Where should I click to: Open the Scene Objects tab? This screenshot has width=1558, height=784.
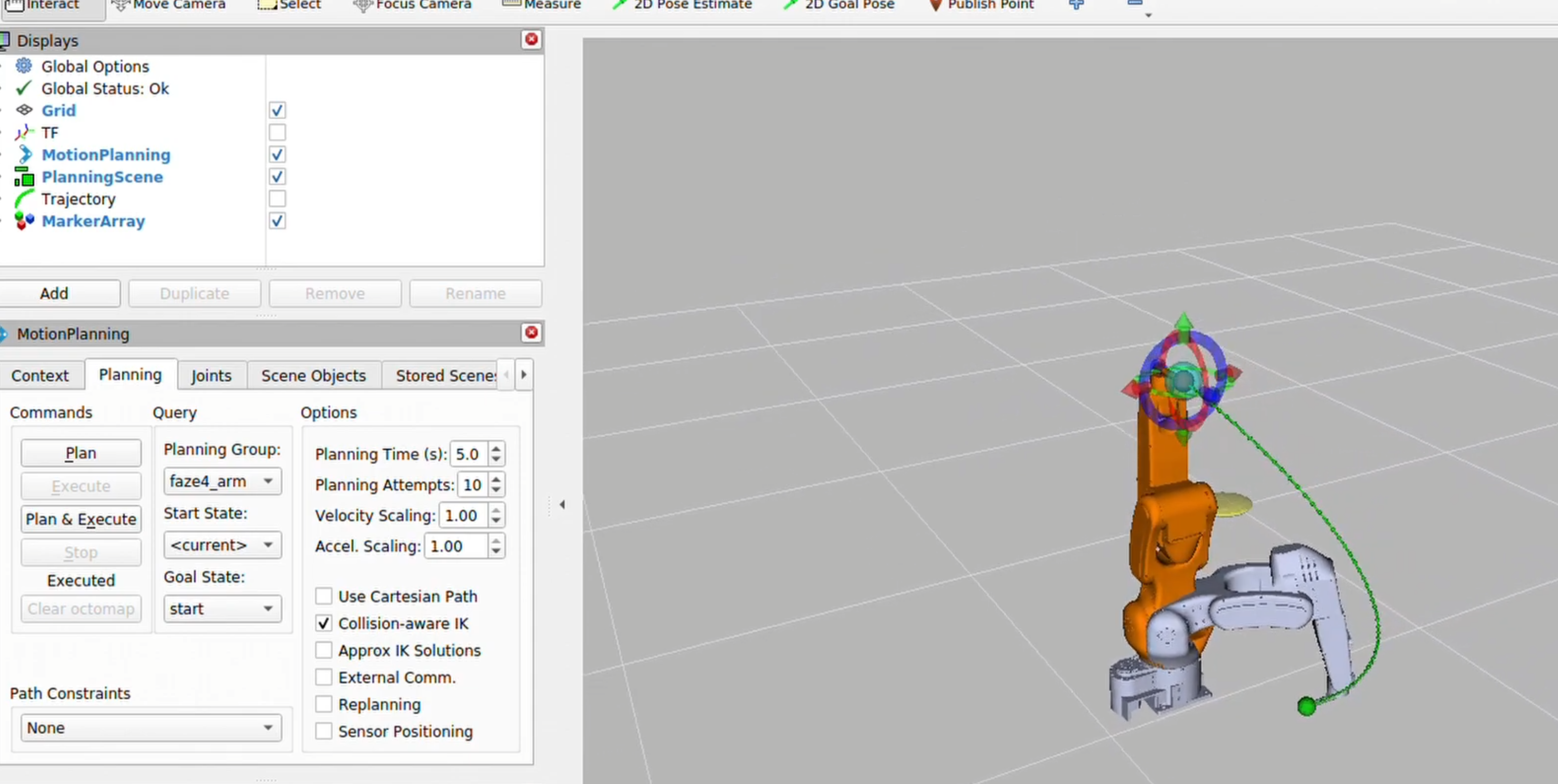click(x=313, y=376)
